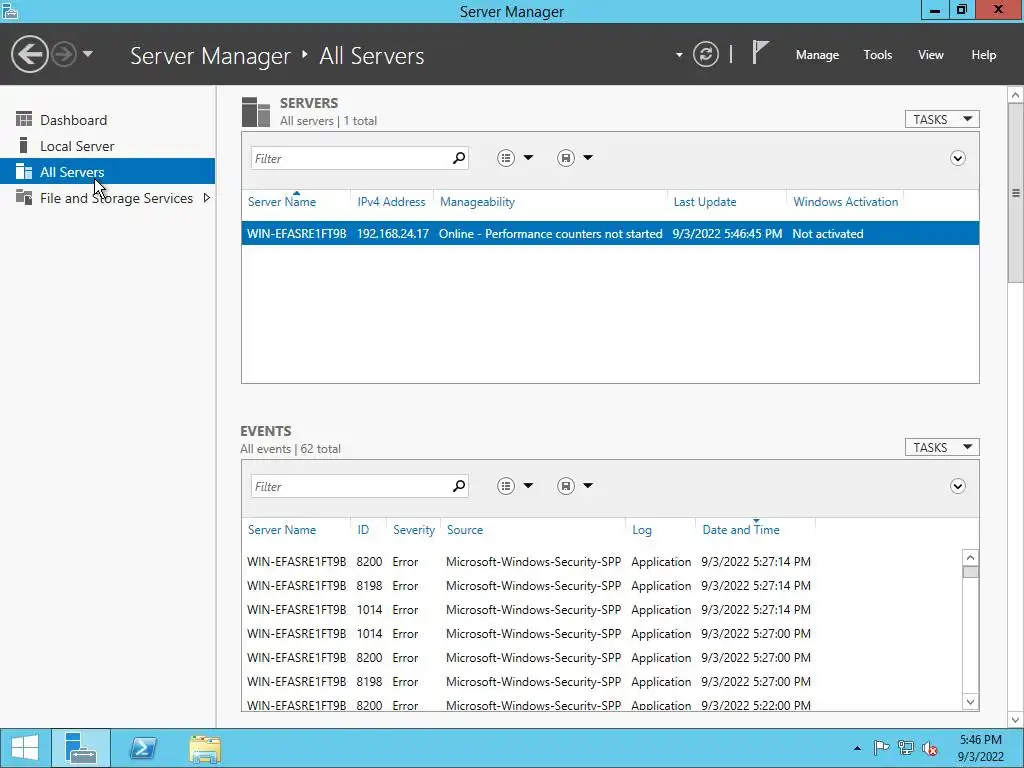Open the notifications flag
Image resolution: width=1024 pixels, height=768 pixels.
point(760,52)
